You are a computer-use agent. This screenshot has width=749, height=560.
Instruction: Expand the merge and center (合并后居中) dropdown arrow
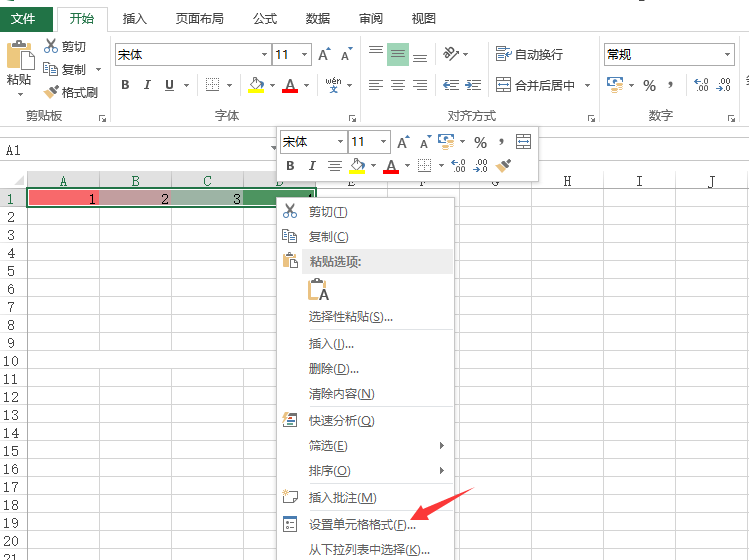point(588,85)
